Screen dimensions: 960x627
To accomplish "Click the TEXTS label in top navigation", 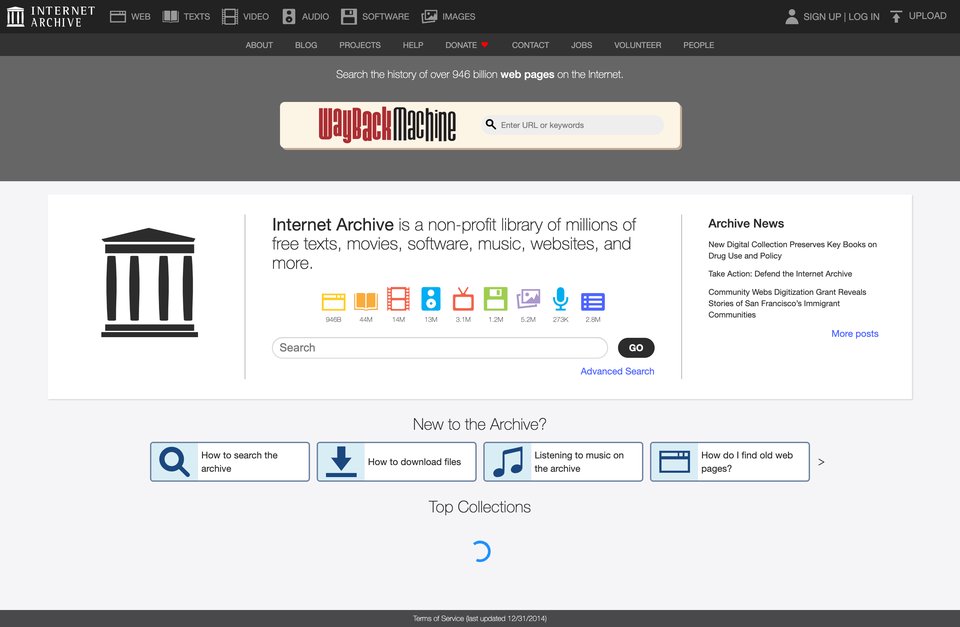I will 197,17.
